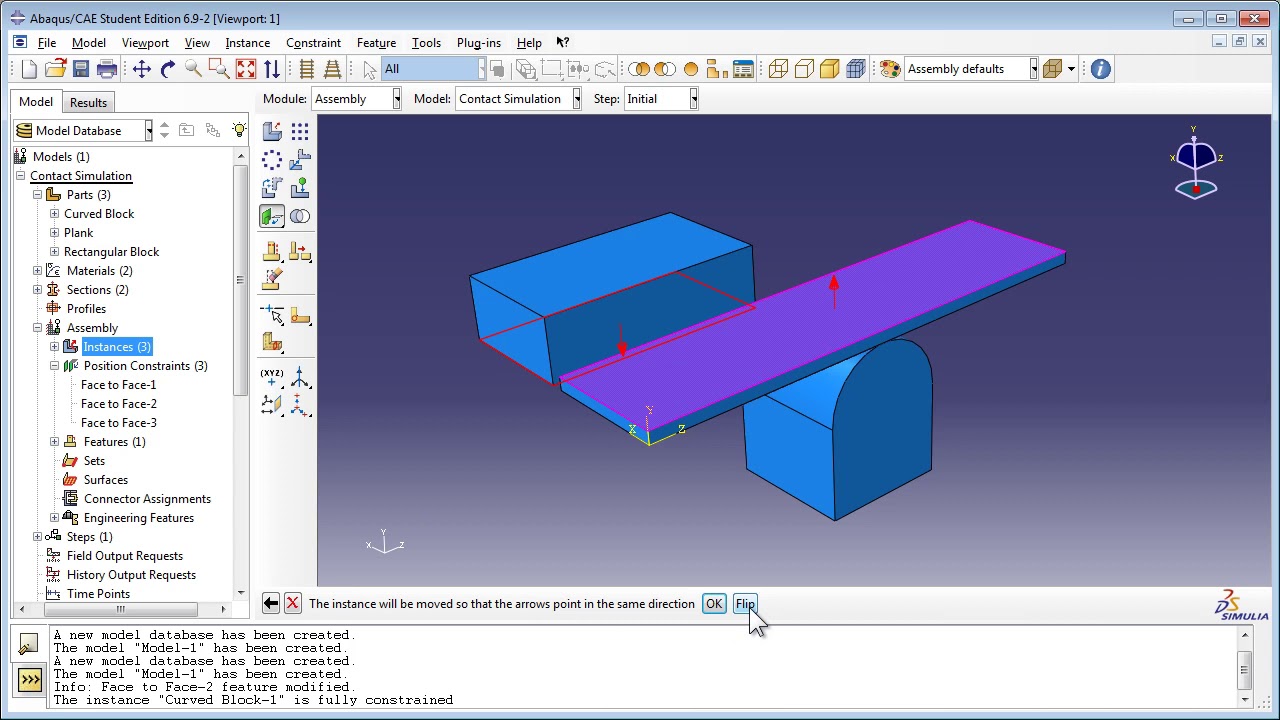1280x720 pixels.
Task: Click the Radial Pattern tool icon
Action: click(272, 159)
